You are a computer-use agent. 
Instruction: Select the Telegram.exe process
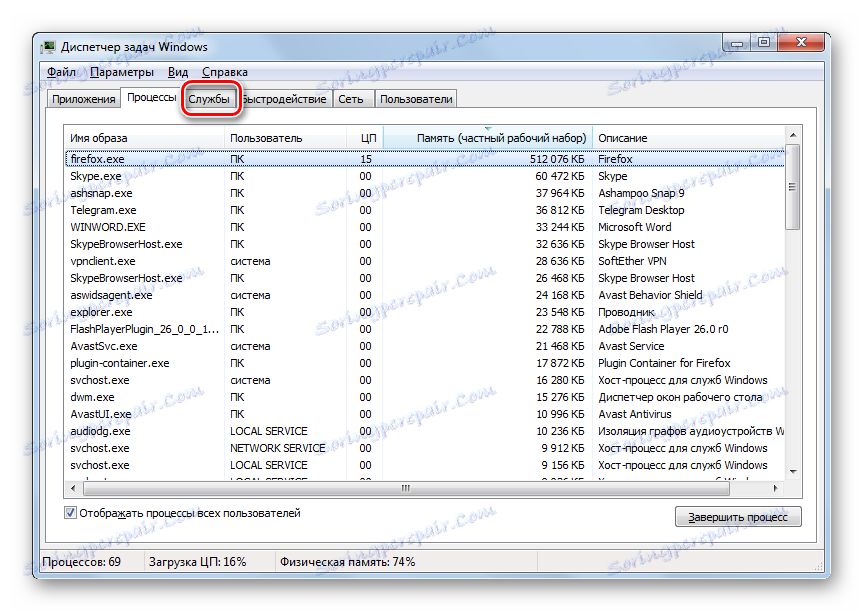424,210
